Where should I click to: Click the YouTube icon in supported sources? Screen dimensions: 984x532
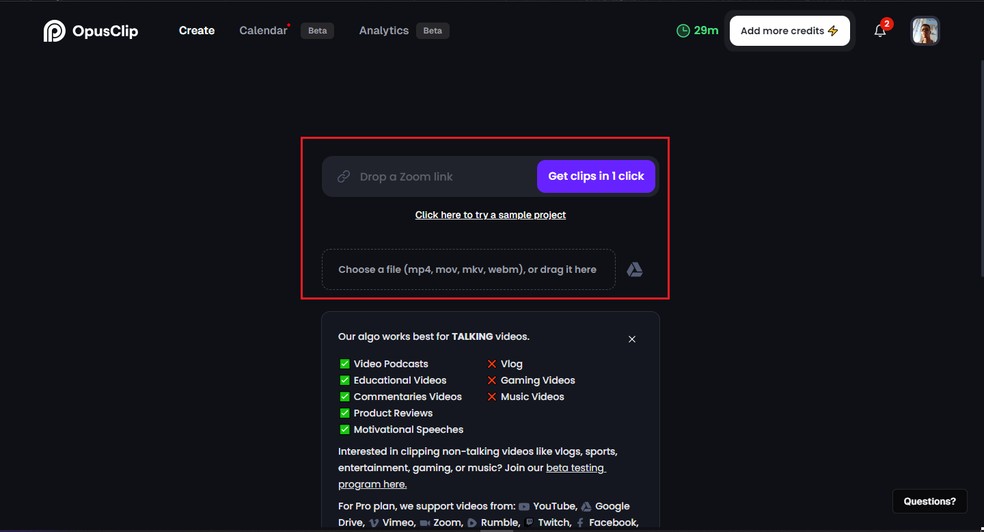click(524, 507)
